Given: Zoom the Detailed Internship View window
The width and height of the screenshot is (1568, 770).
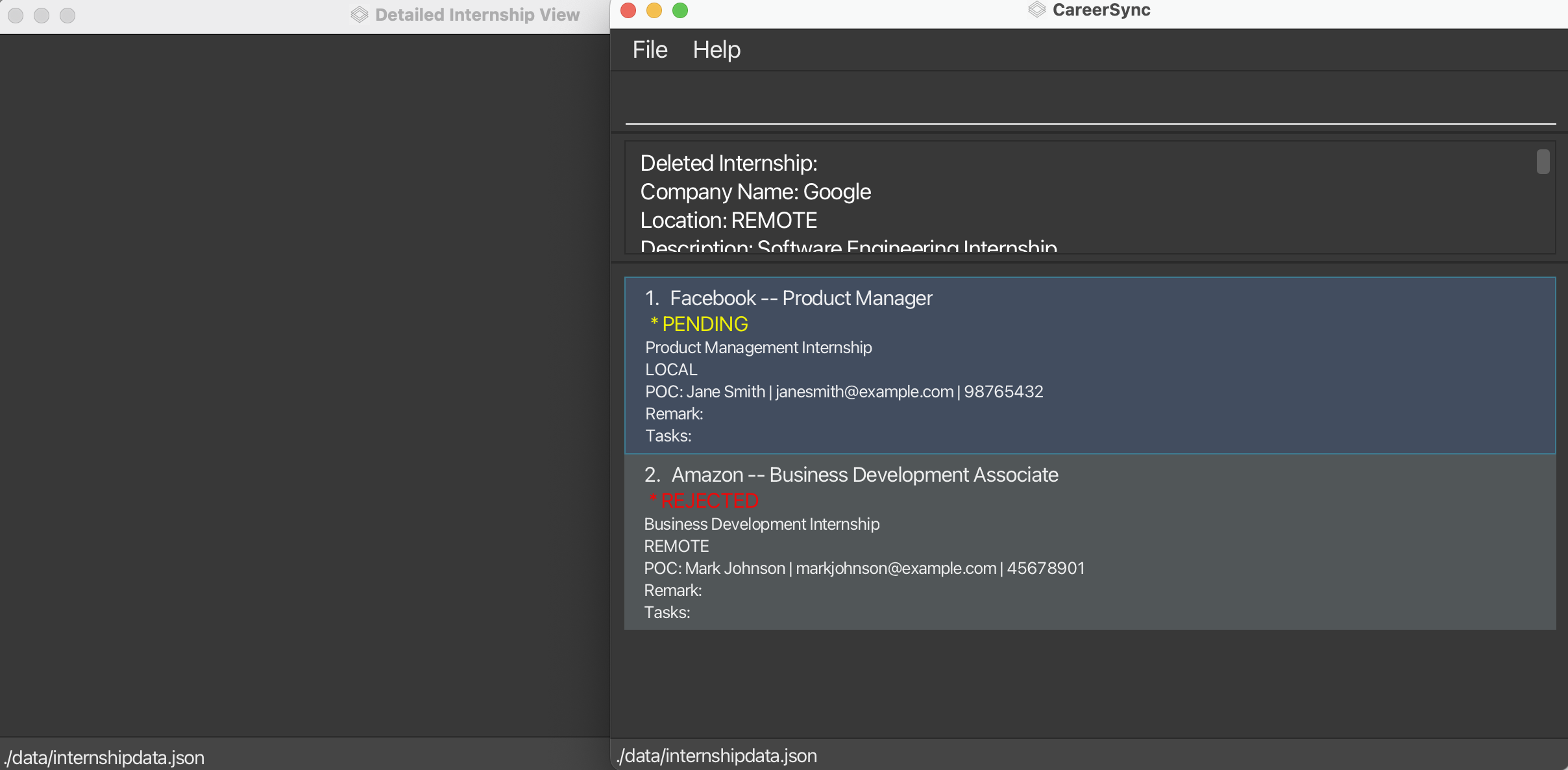Looking at the screenshot, I should click(67, 16).
